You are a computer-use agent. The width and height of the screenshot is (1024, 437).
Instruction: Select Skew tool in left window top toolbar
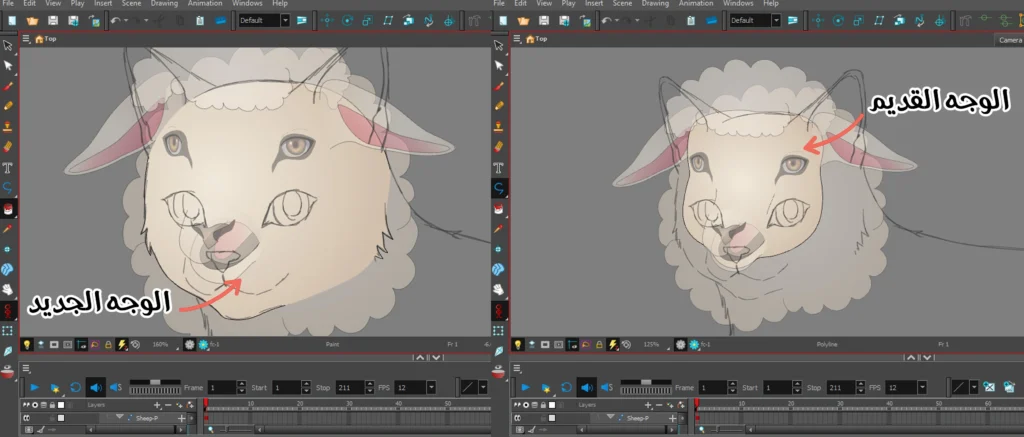pos(389,21)
